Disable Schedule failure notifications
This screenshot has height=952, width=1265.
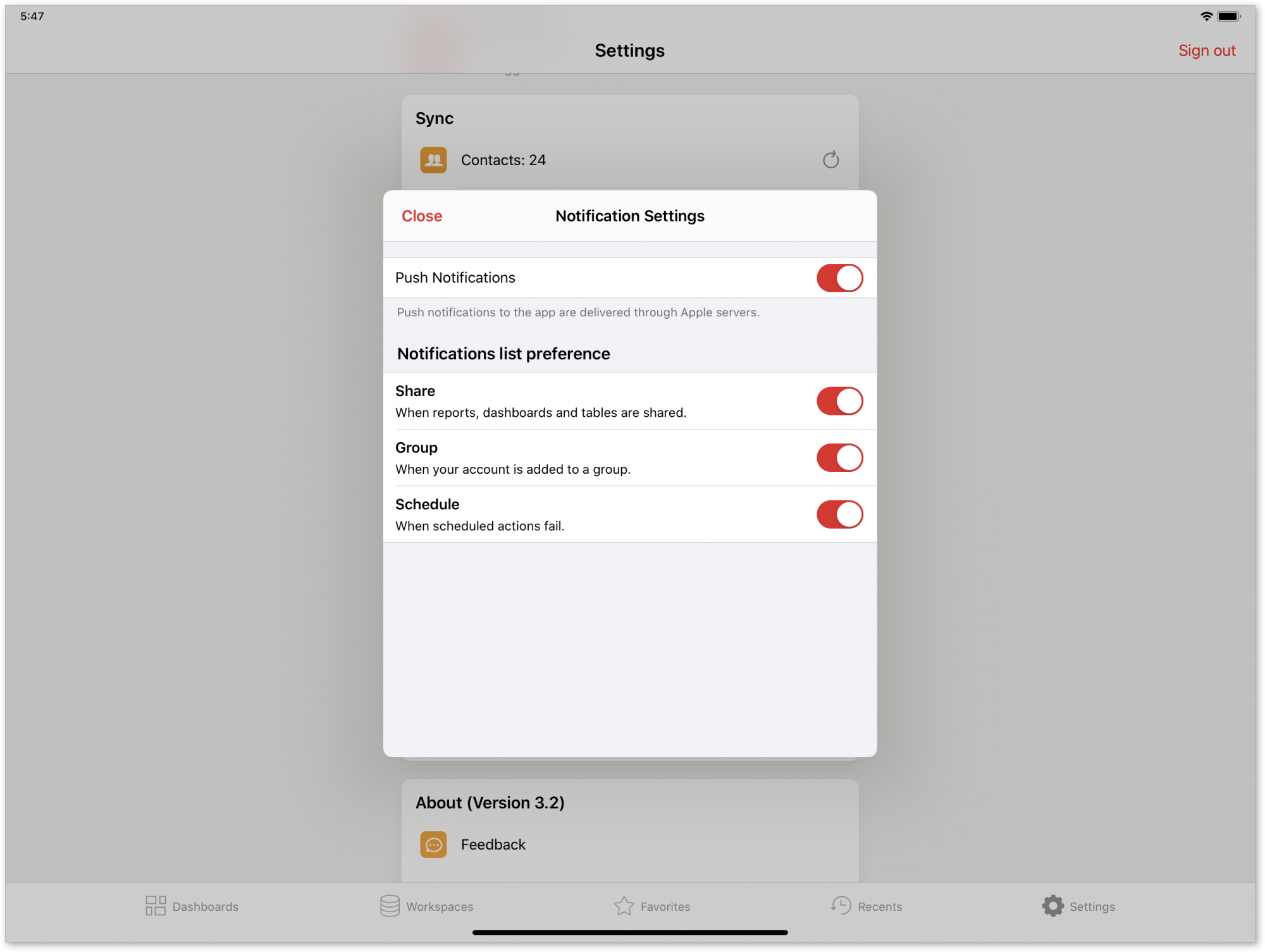point(839,514)
